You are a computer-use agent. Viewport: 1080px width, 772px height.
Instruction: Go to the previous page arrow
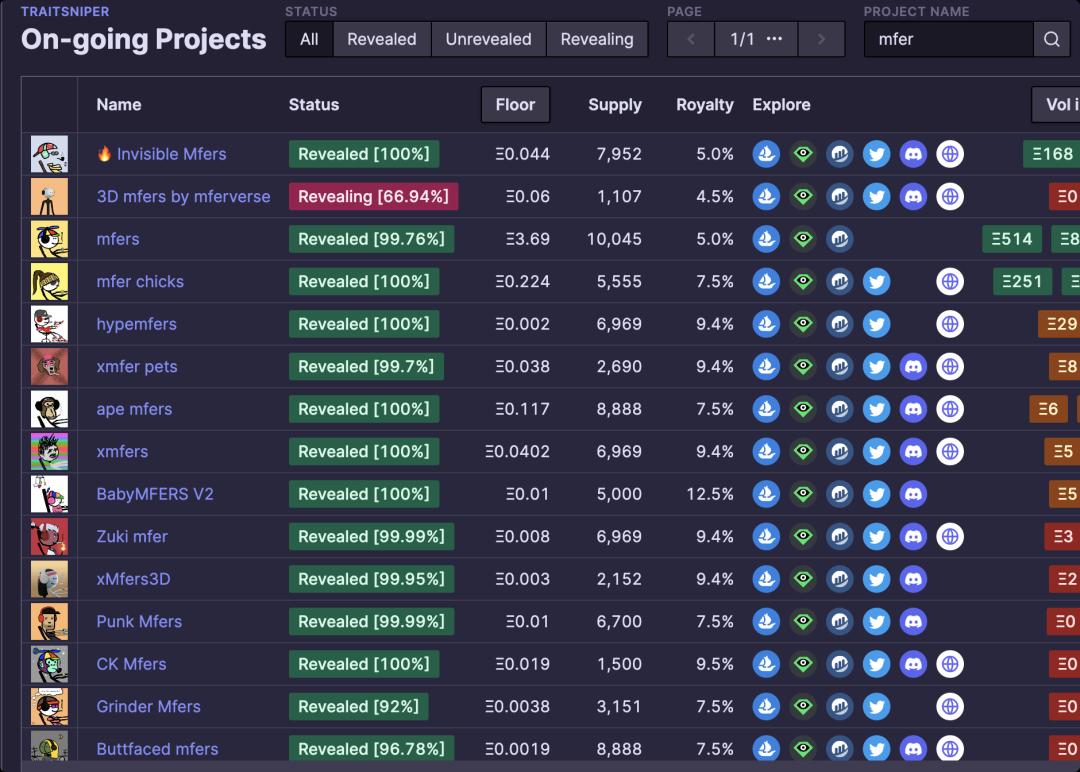692,40
